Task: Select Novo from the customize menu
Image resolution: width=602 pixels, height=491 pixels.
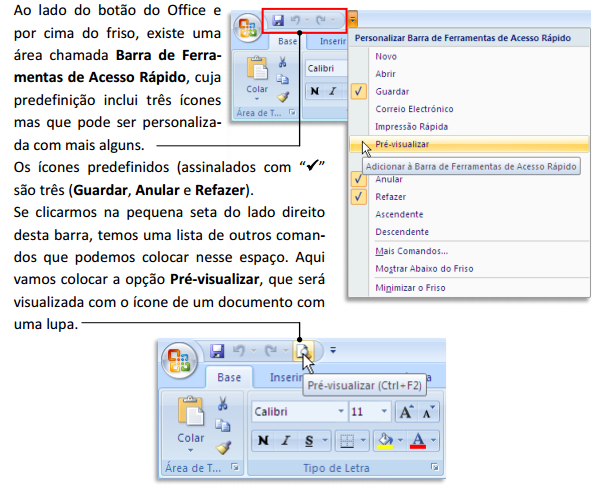Action: click(387, 55)
